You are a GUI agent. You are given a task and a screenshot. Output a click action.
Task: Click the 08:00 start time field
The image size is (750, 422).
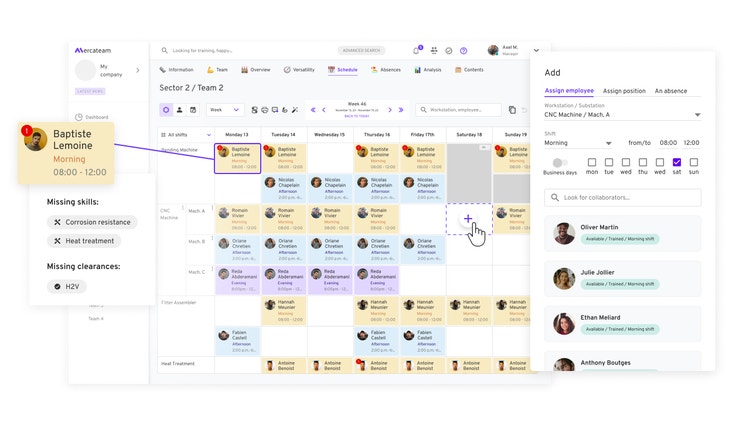[668, 143]
